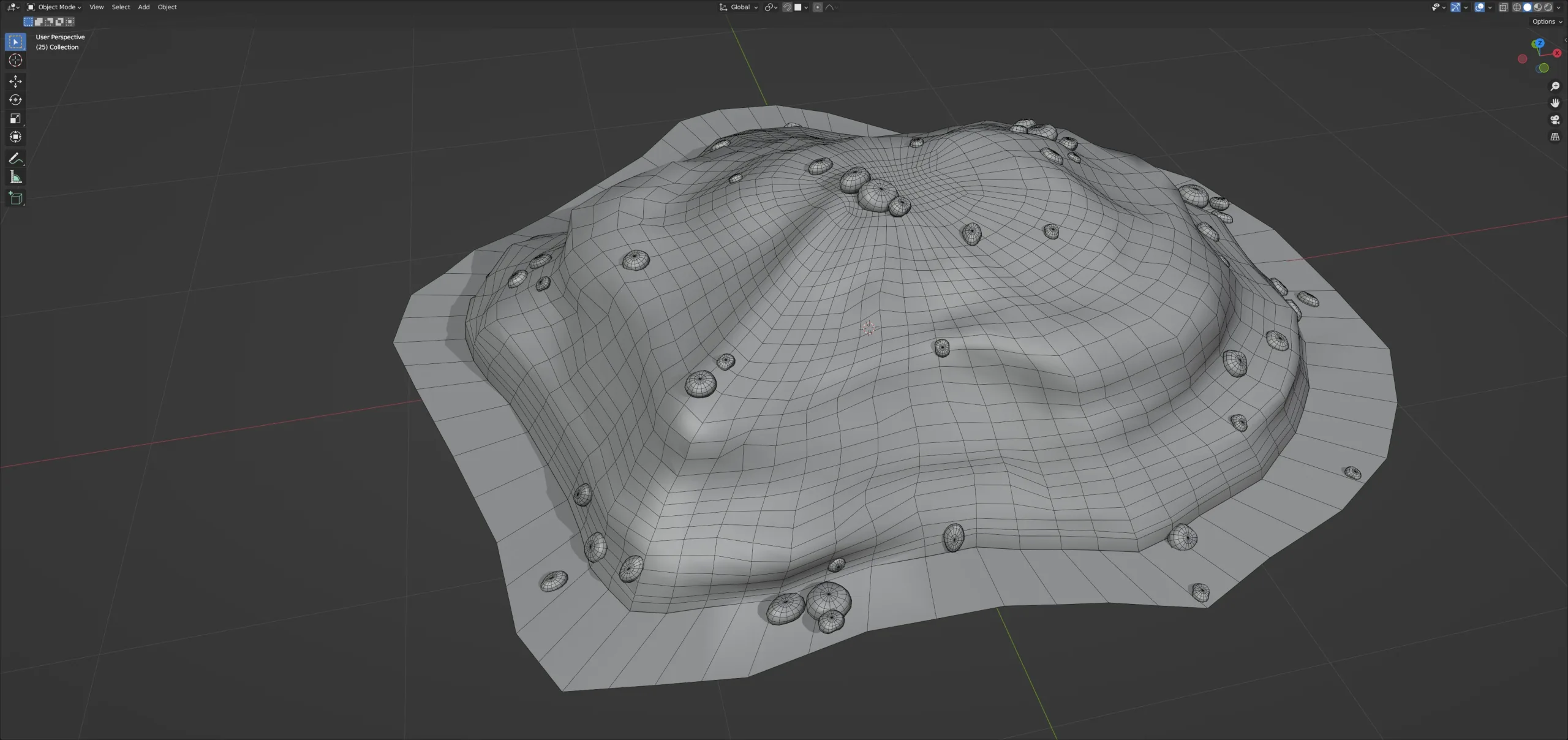The width and height of the screenshot is (1568, 740).
Task: Switch to solid viewport shading
Action: (x=1528, y=7)
